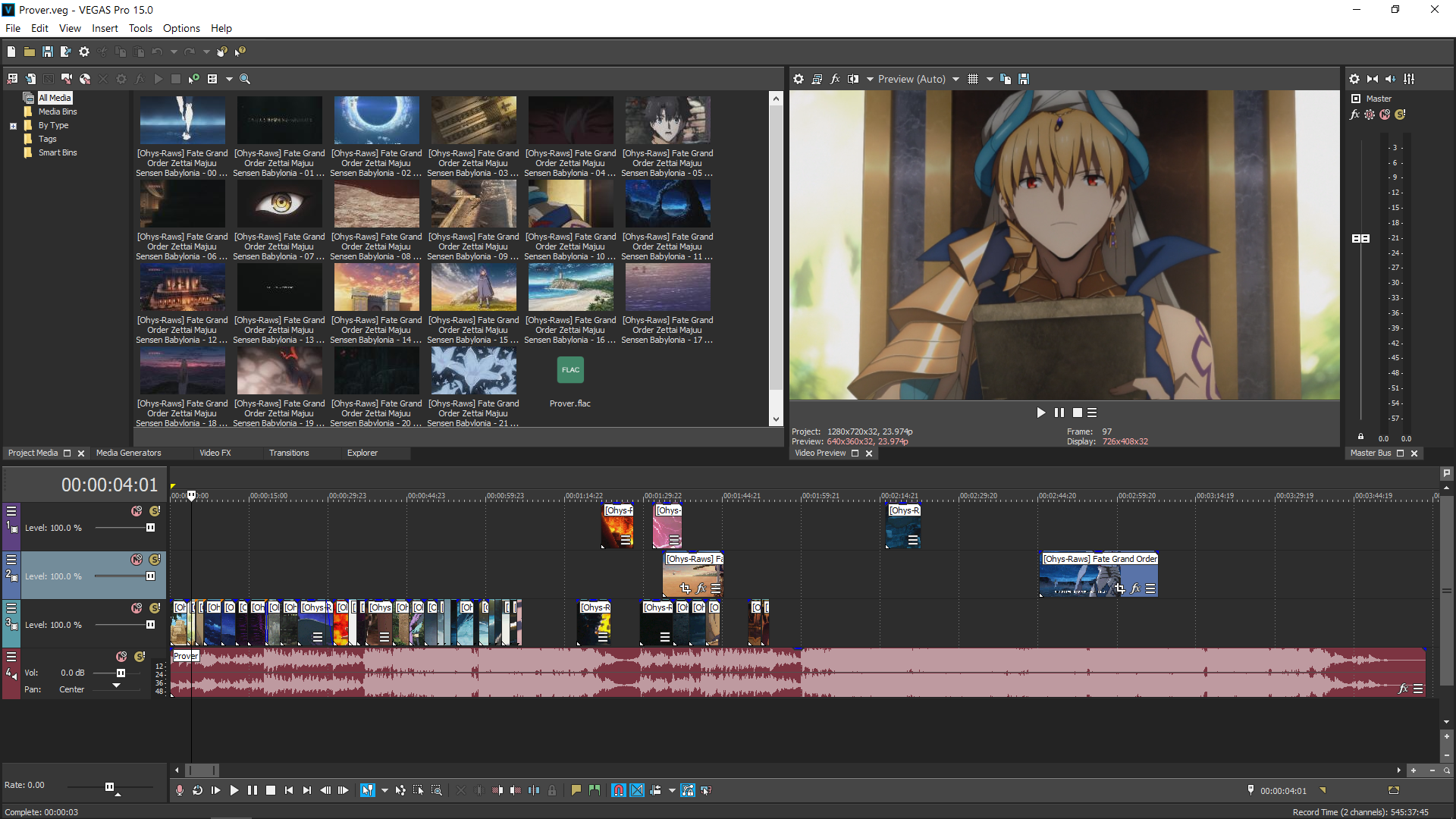Open the Render As export icon
The image size is (1456, 819).
click(65, 52)
